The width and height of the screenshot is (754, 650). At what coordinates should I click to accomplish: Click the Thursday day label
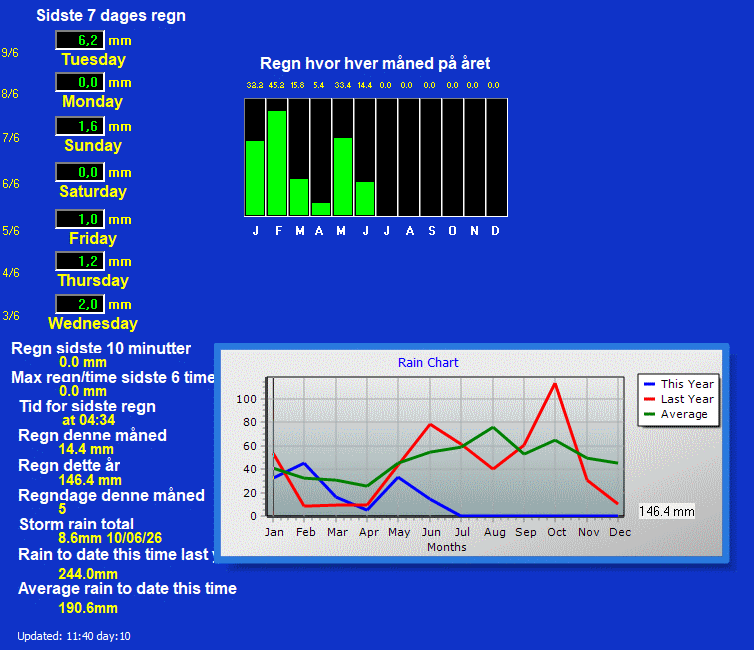pos(93,280)
